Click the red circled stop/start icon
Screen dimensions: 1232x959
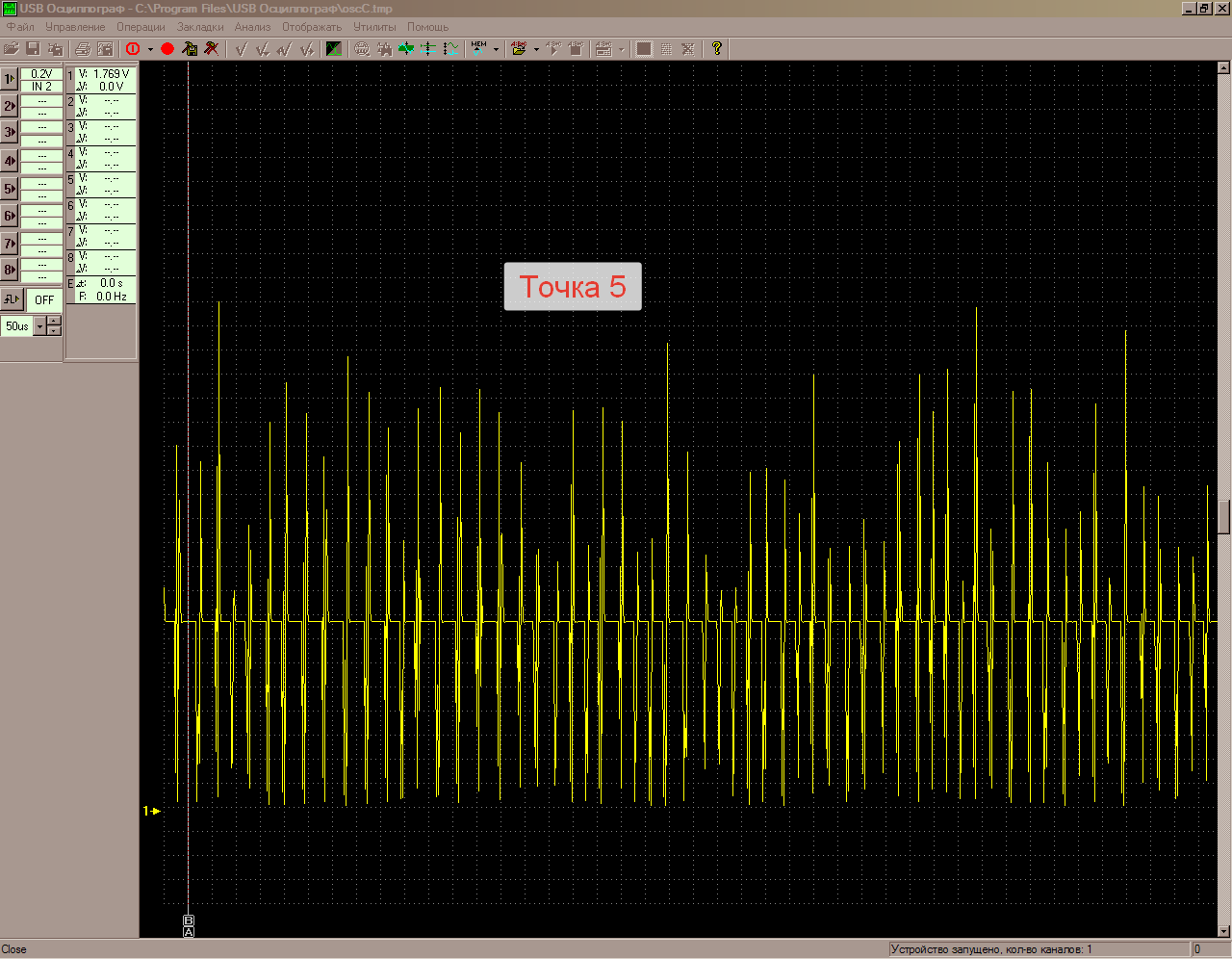click(133, 48)
